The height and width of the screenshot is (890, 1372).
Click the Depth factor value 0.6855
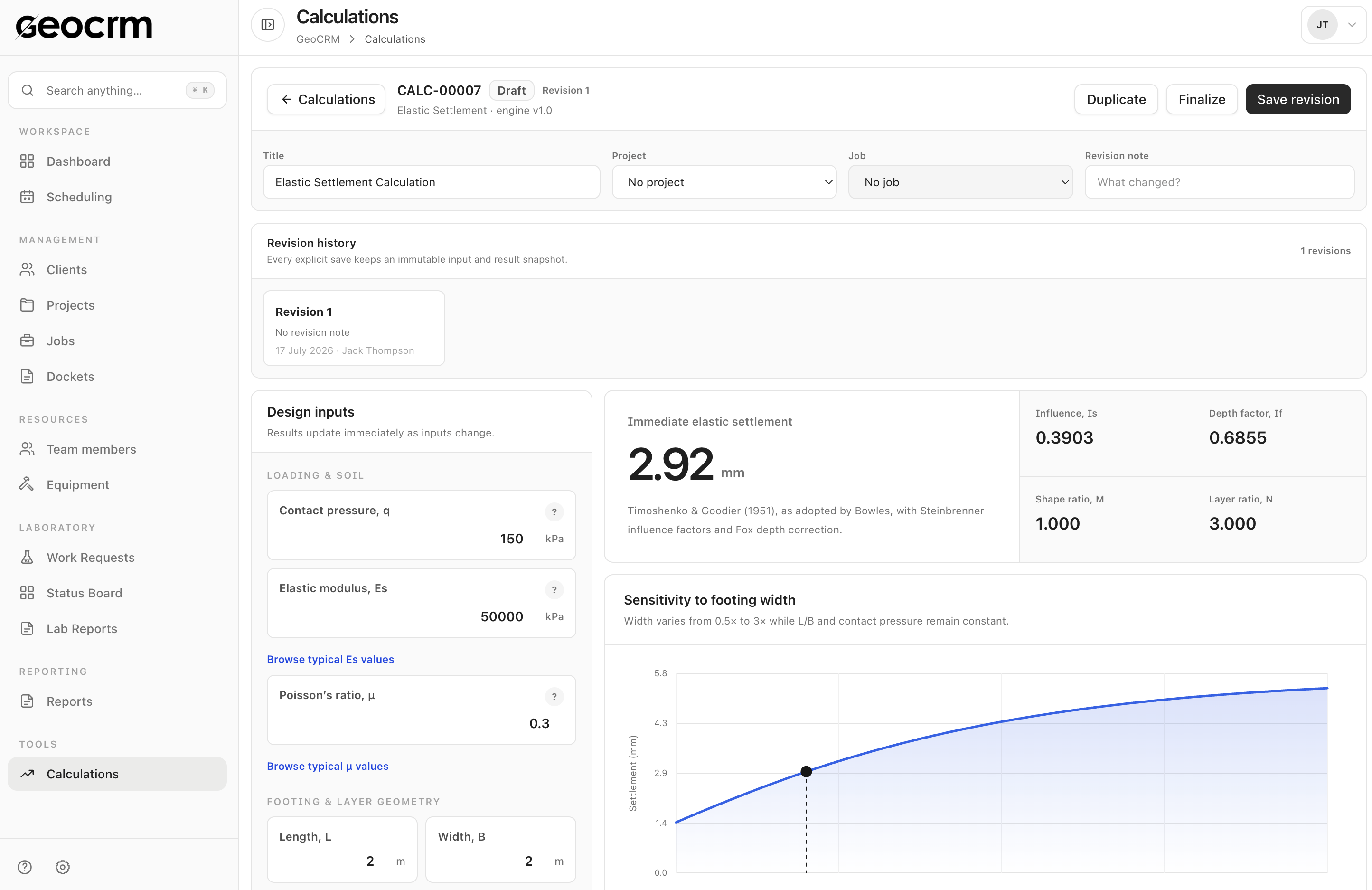pos(1238,438)
